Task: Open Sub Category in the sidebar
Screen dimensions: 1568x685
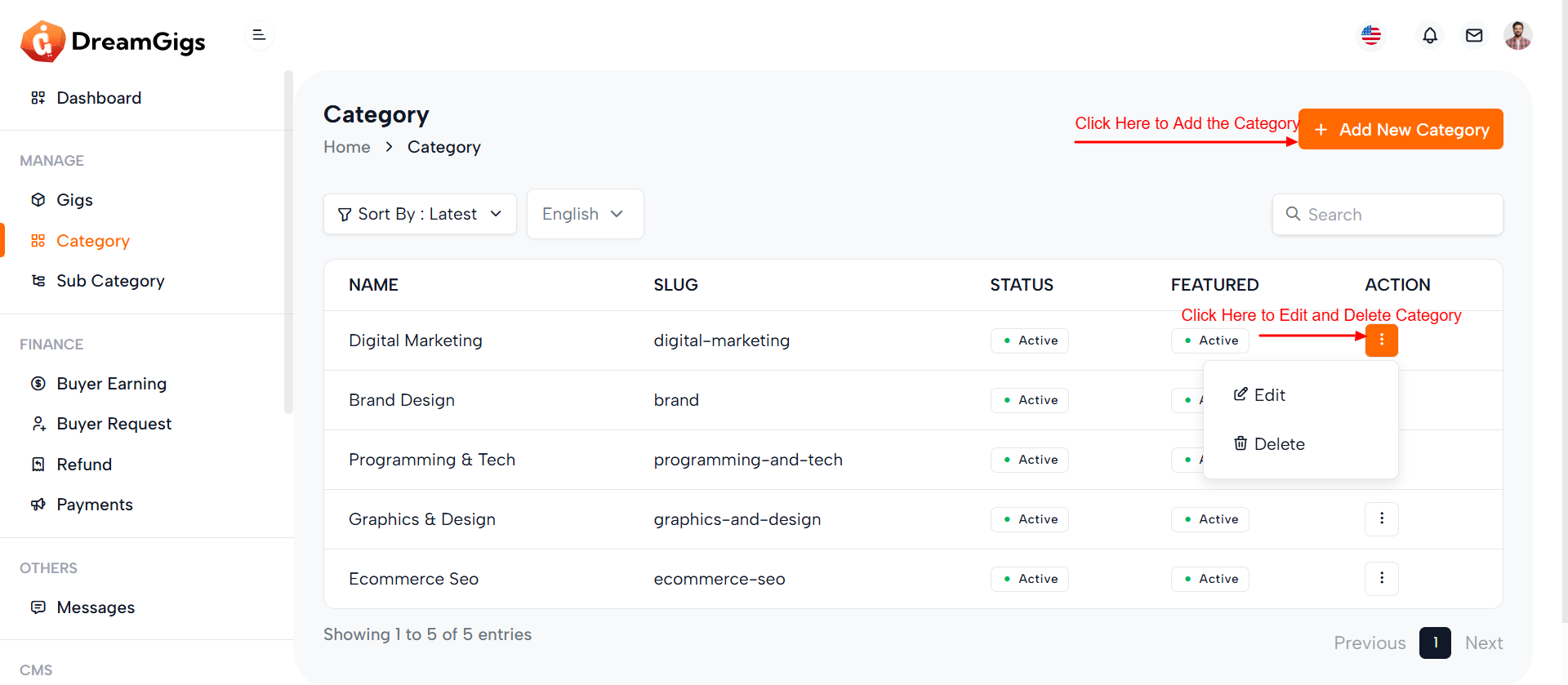Action: (x=110, y=281)
